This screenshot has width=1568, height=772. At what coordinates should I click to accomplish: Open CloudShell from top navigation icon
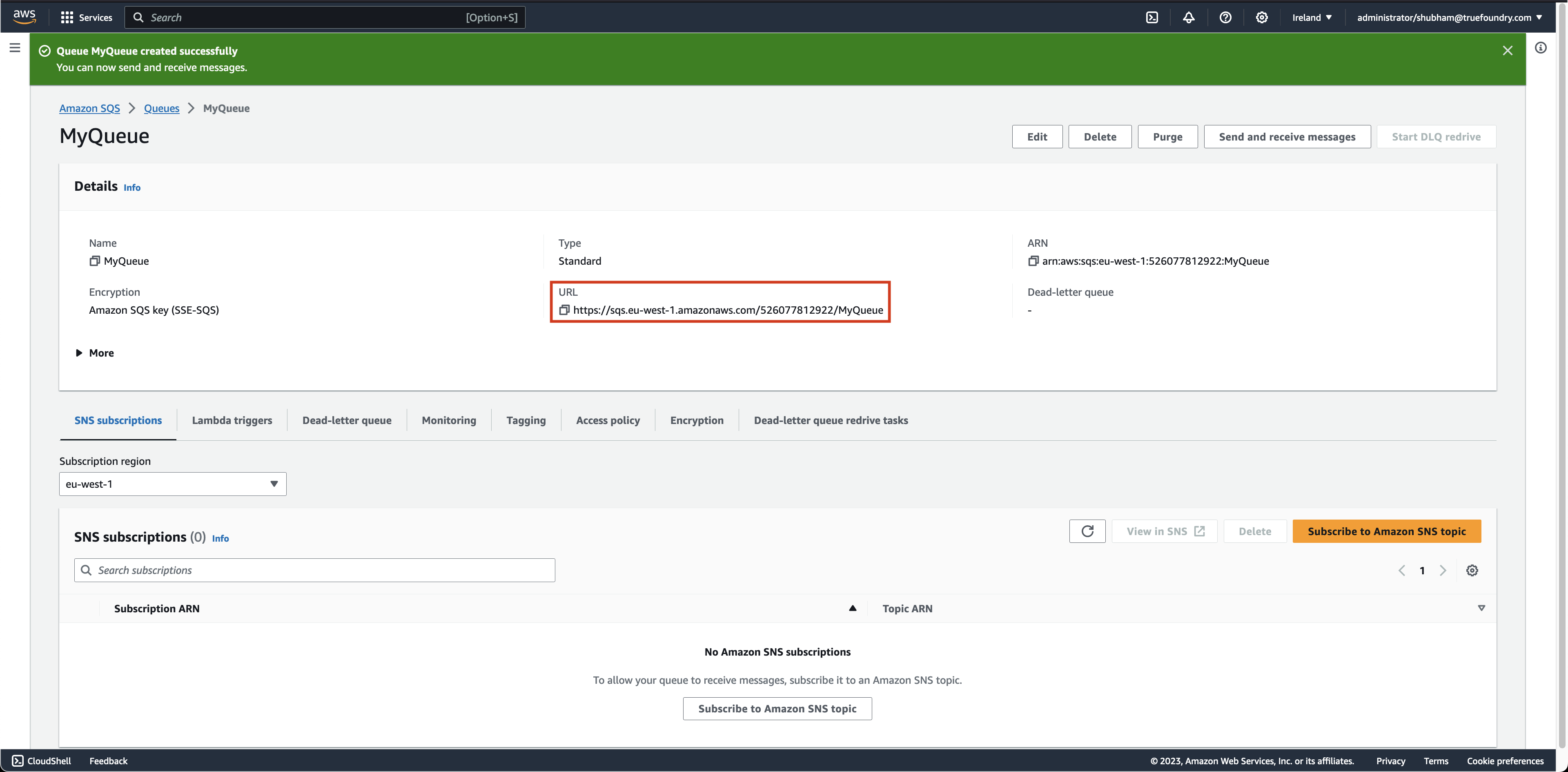tap(1151, 18)
